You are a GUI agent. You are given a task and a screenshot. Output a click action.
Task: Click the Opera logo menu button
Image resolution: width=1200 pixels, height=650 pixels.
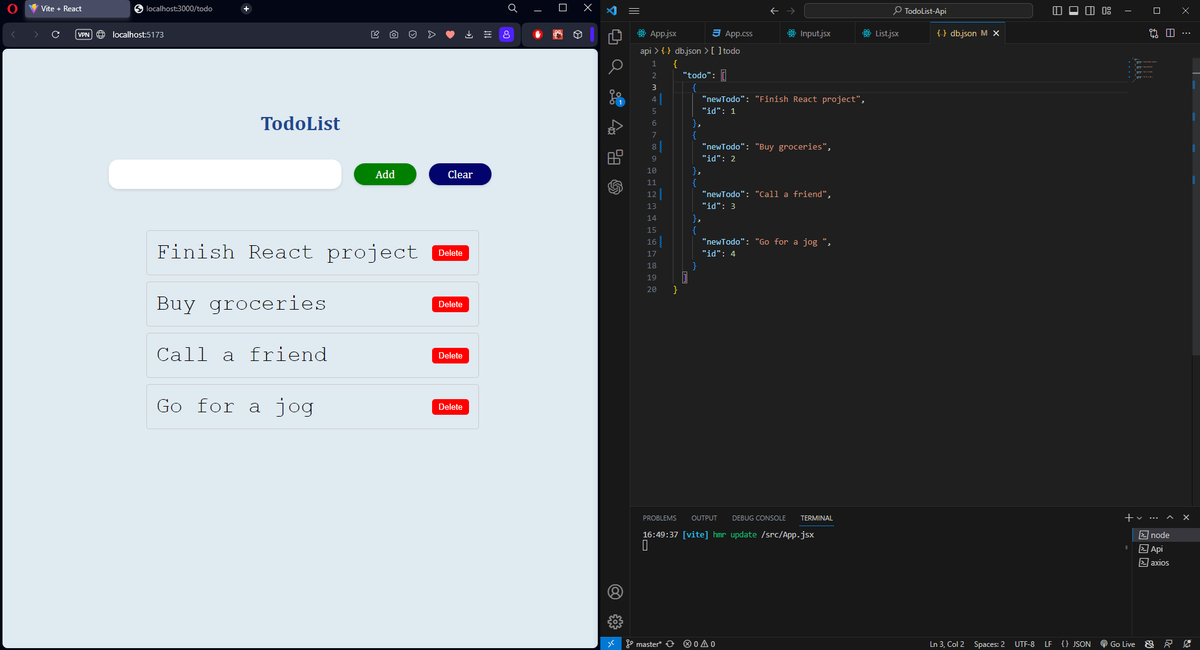[x=12, y=9]
